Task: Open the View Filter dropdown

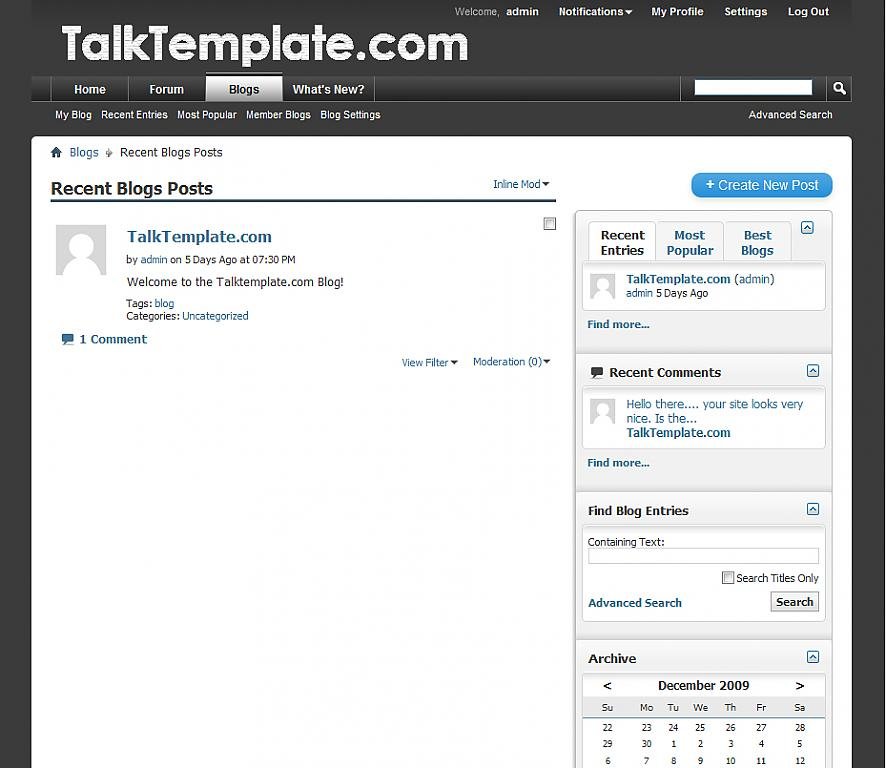Action: (x=429, y=362)
